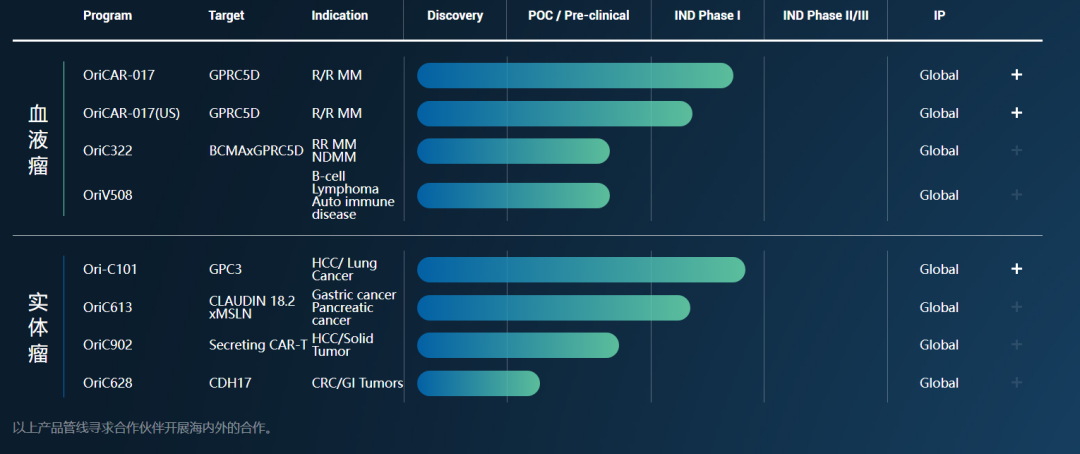Screen dimensions: 1080x454
Task: Click the OriC613 program name
Action: tap(107, 307)
